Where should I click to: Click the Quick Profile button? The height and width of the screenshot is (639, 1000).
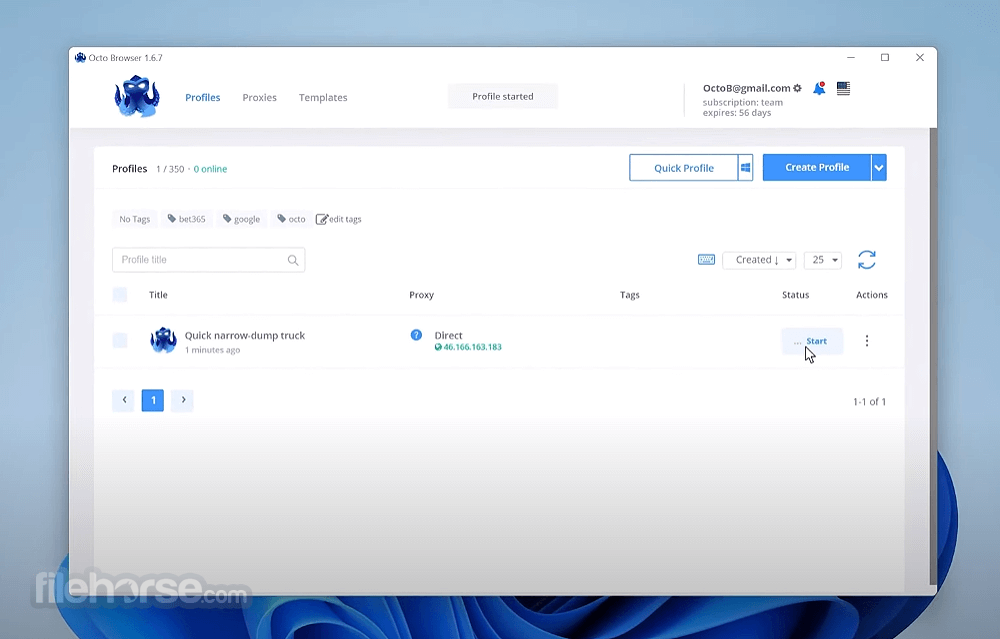[684, 168]
